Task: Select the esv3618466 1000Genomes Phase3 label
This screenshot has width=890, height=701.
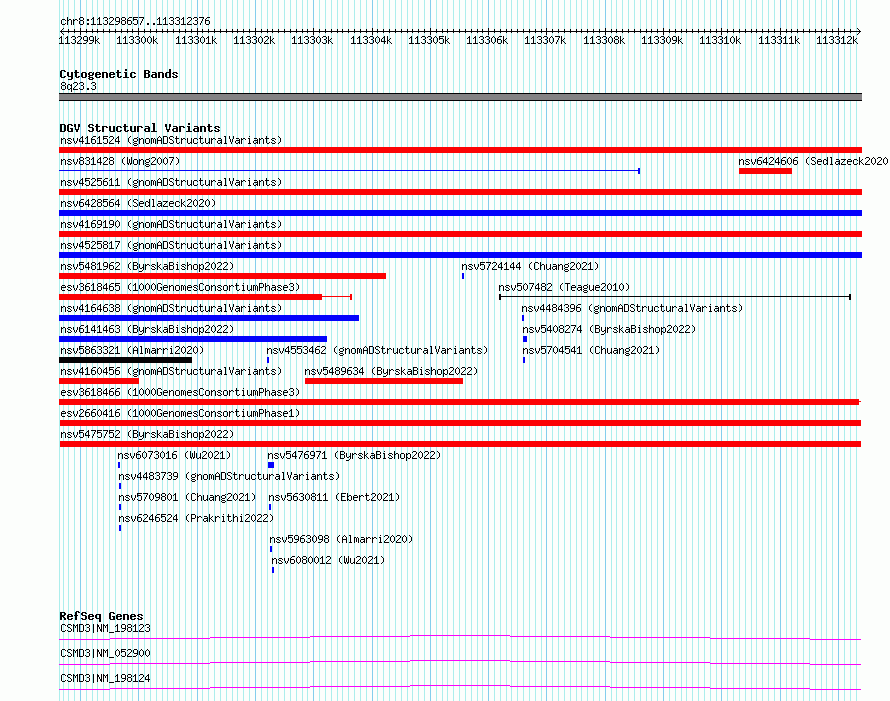Action: point(180,392)
